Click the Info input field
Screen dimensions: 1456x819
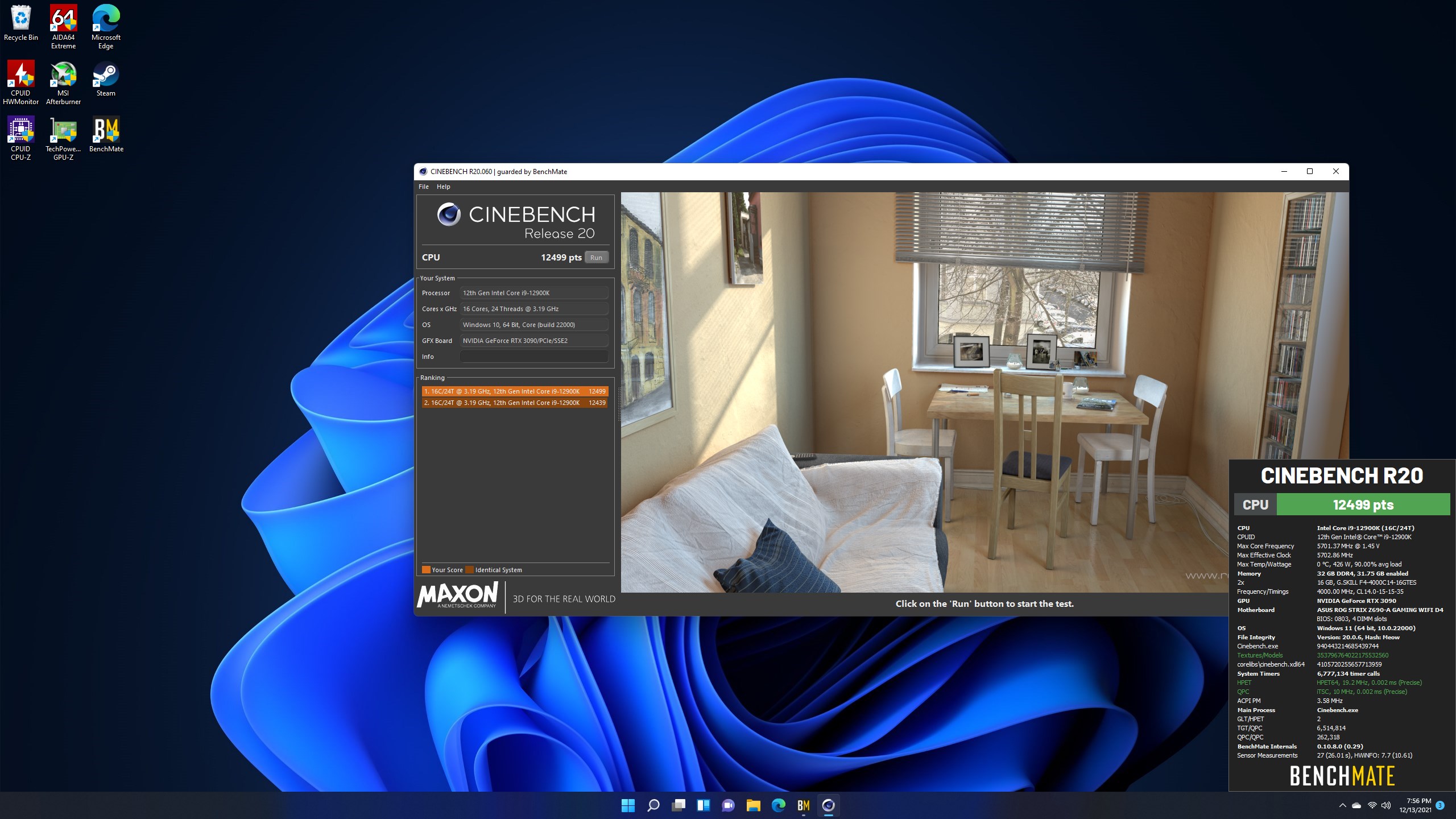pos(533,357)
